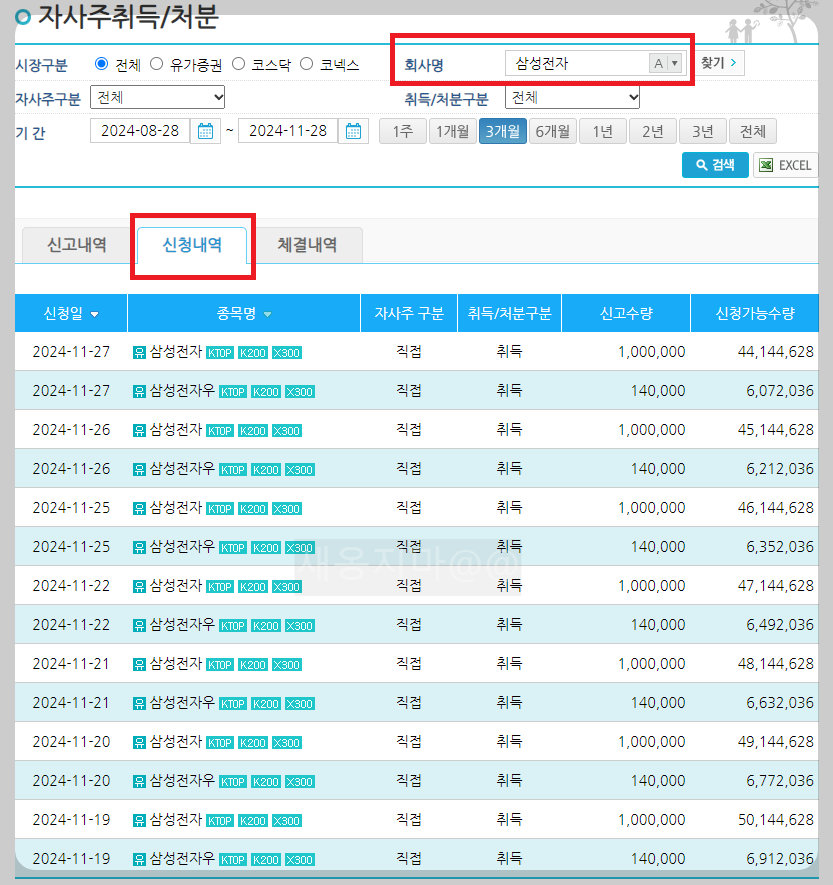
Task: Switch to the 체결내역 tab
Action: coord(306,245)
